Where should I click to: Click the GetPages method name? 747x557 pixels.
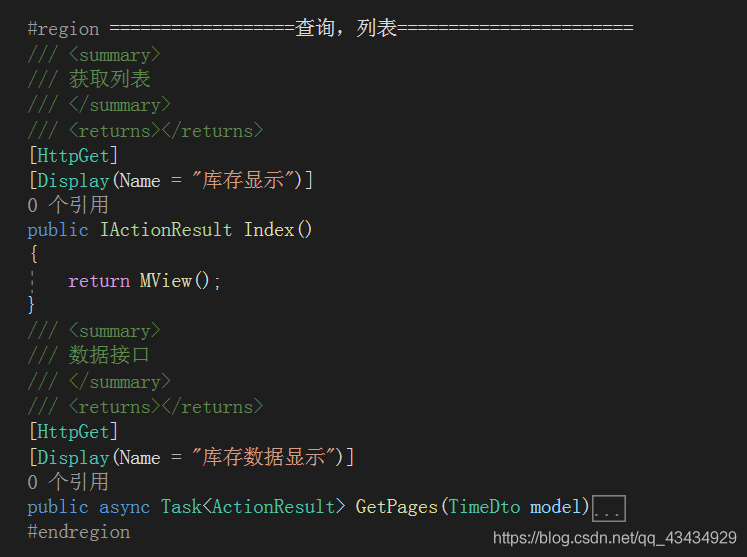(x=396, y=507)
